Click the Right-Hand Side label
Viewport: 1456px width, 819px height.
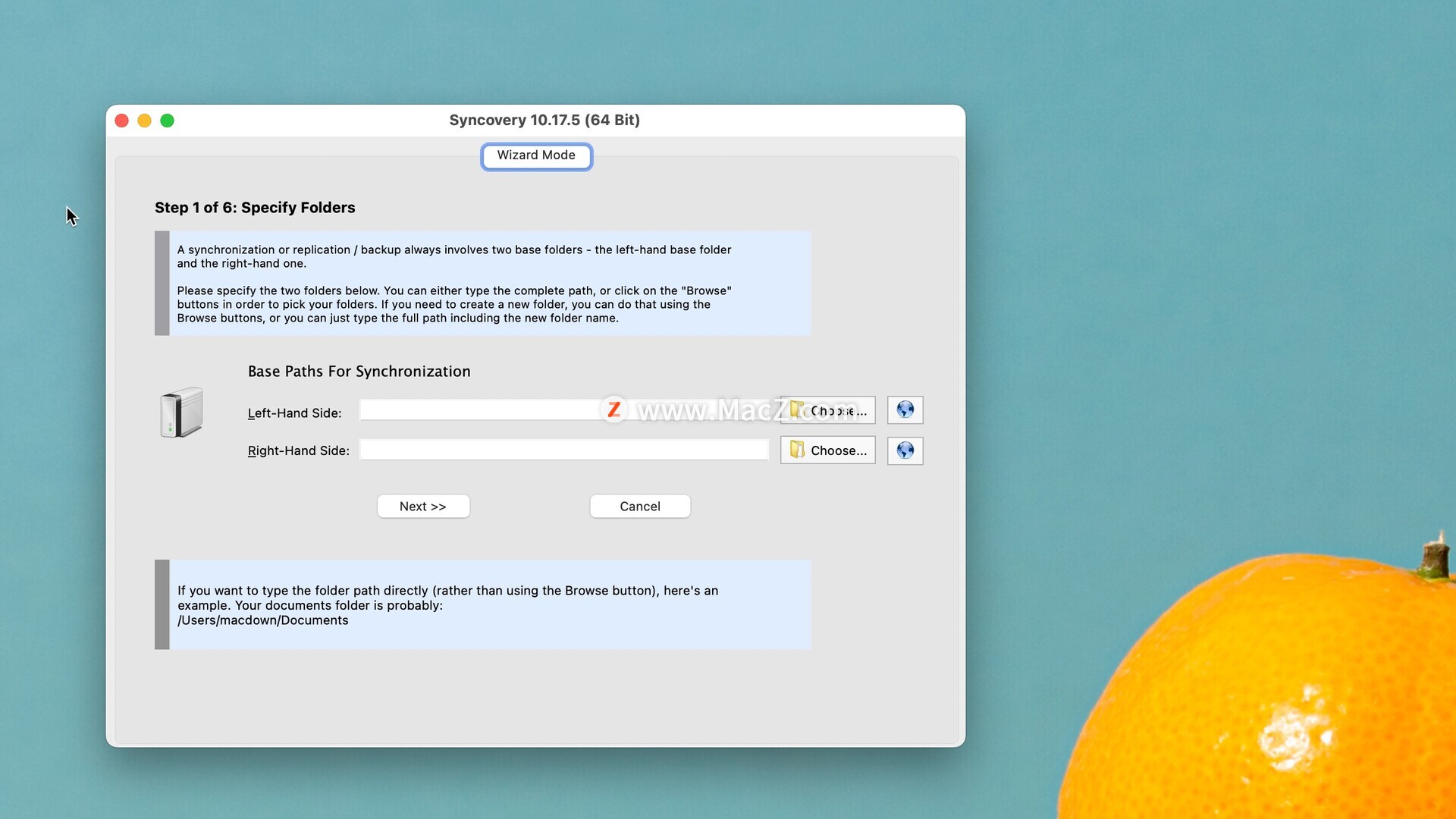point(299,450)
